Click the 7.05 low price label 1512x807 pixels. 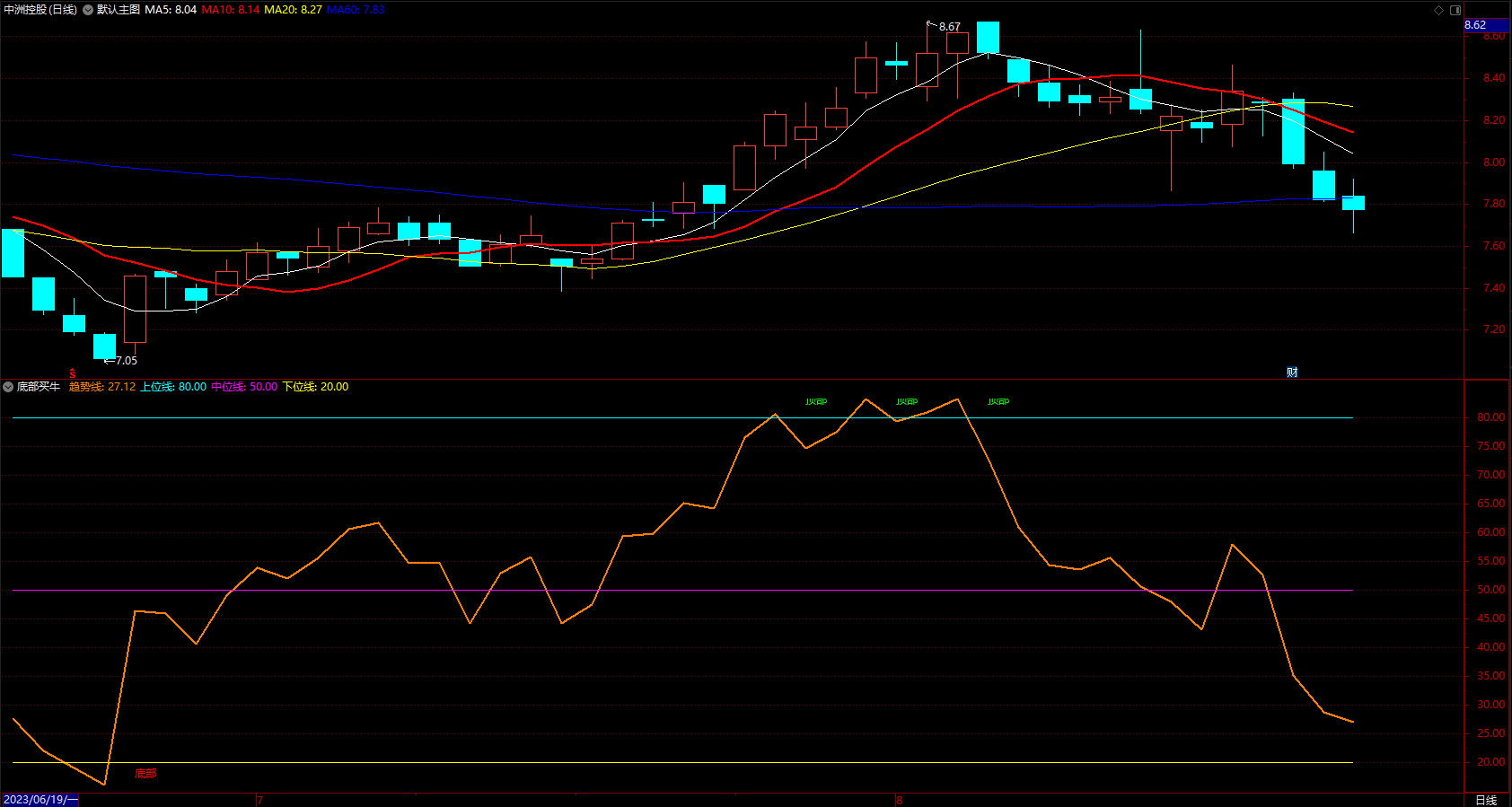[126, 361]
